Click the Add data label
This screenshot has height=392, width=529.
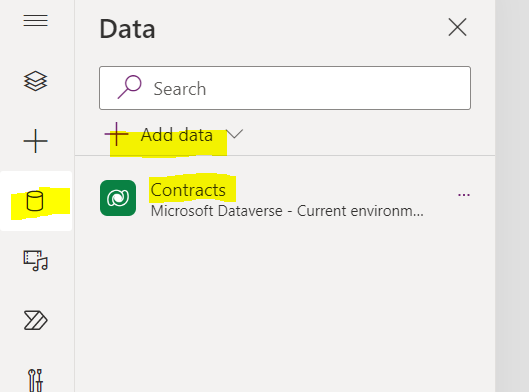[177, 135]
